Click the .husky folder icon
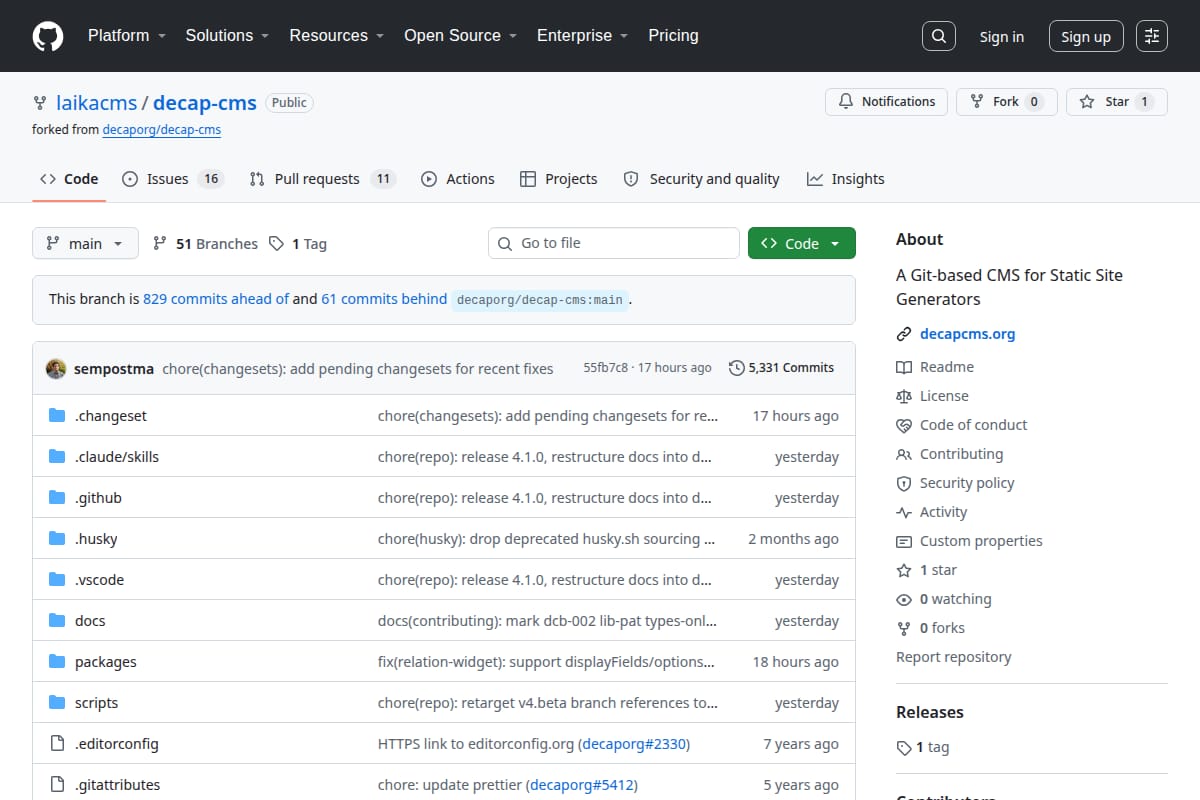Image resolution: width=1200 pixels, height=800 pixels. click(57, 539)
